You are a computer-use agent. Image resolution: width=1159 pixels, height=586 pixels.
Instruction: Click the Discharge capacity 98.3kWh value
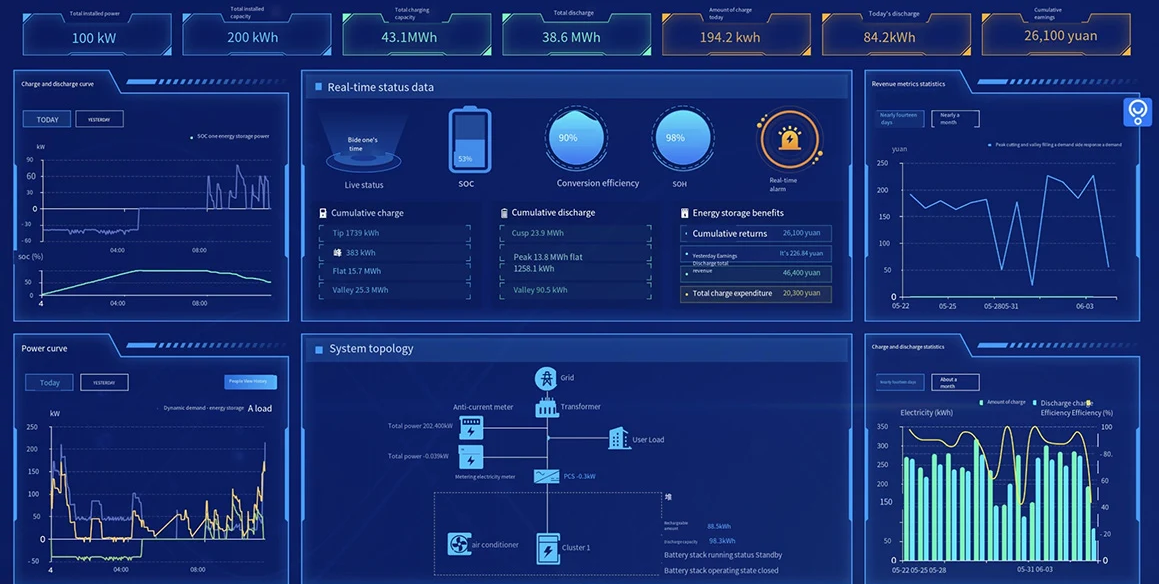click(x=721, y=541)
